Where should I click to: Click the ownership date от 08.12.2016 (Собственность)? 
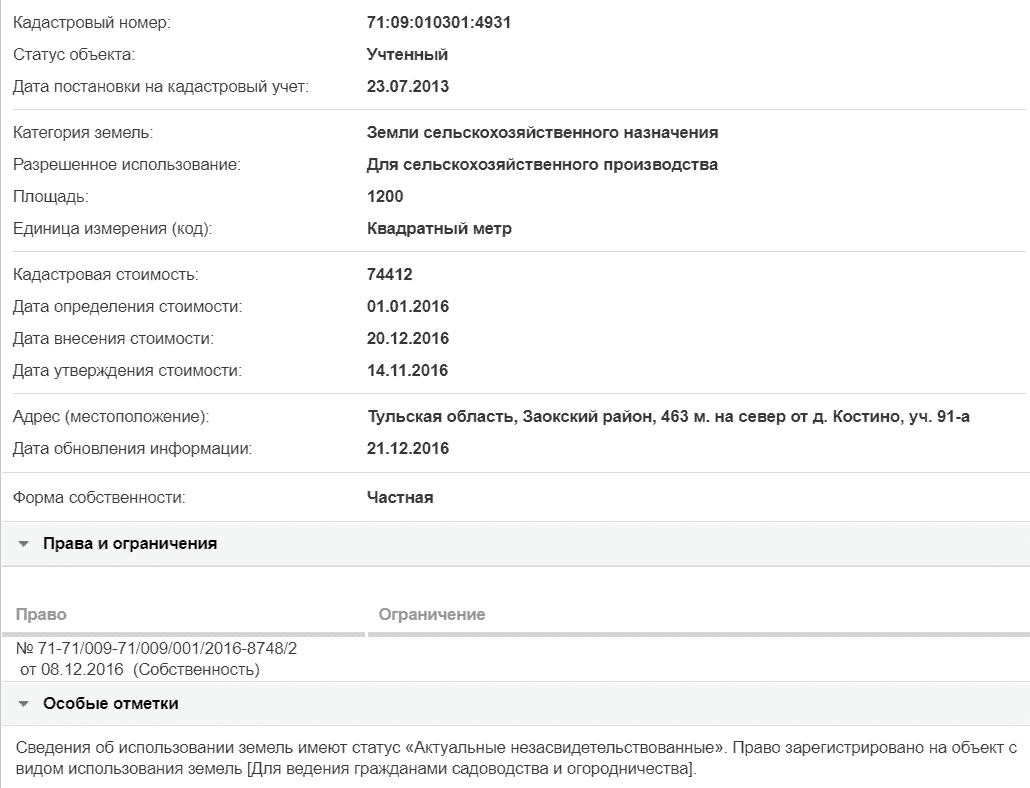click(x=140, y=670)
